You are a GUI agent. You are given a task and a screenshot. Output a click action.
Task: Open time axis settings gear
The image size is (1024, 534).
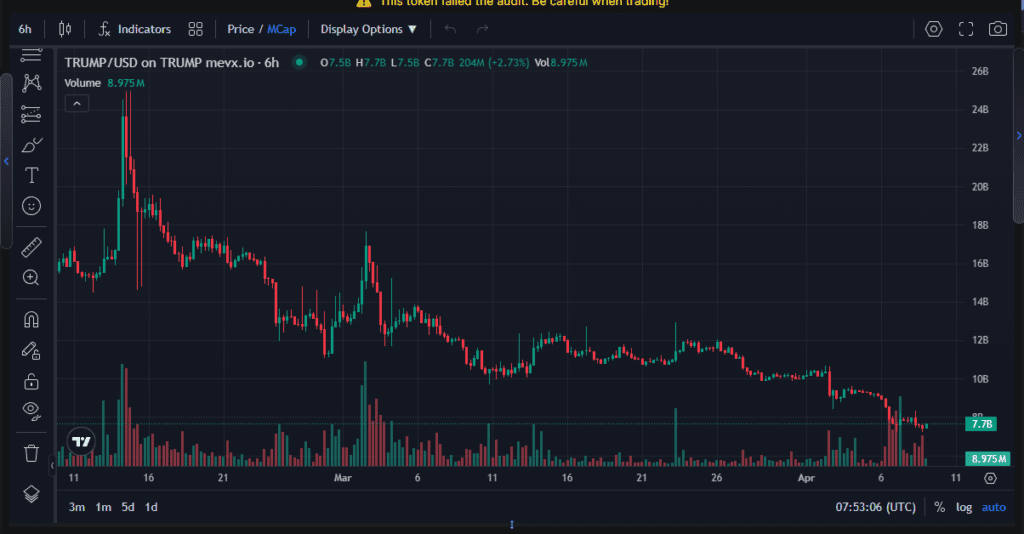point(990,479)
